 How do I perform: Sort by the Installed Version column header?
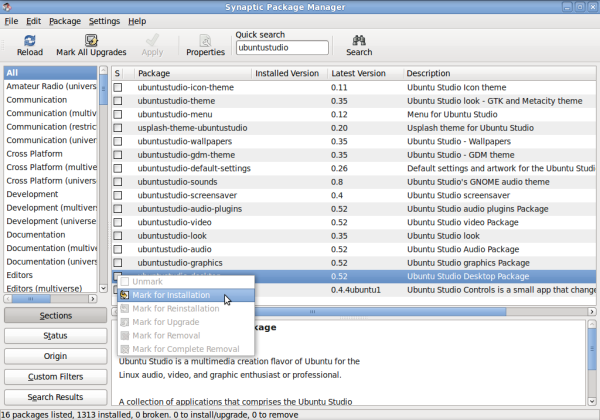tap(289, 73)
